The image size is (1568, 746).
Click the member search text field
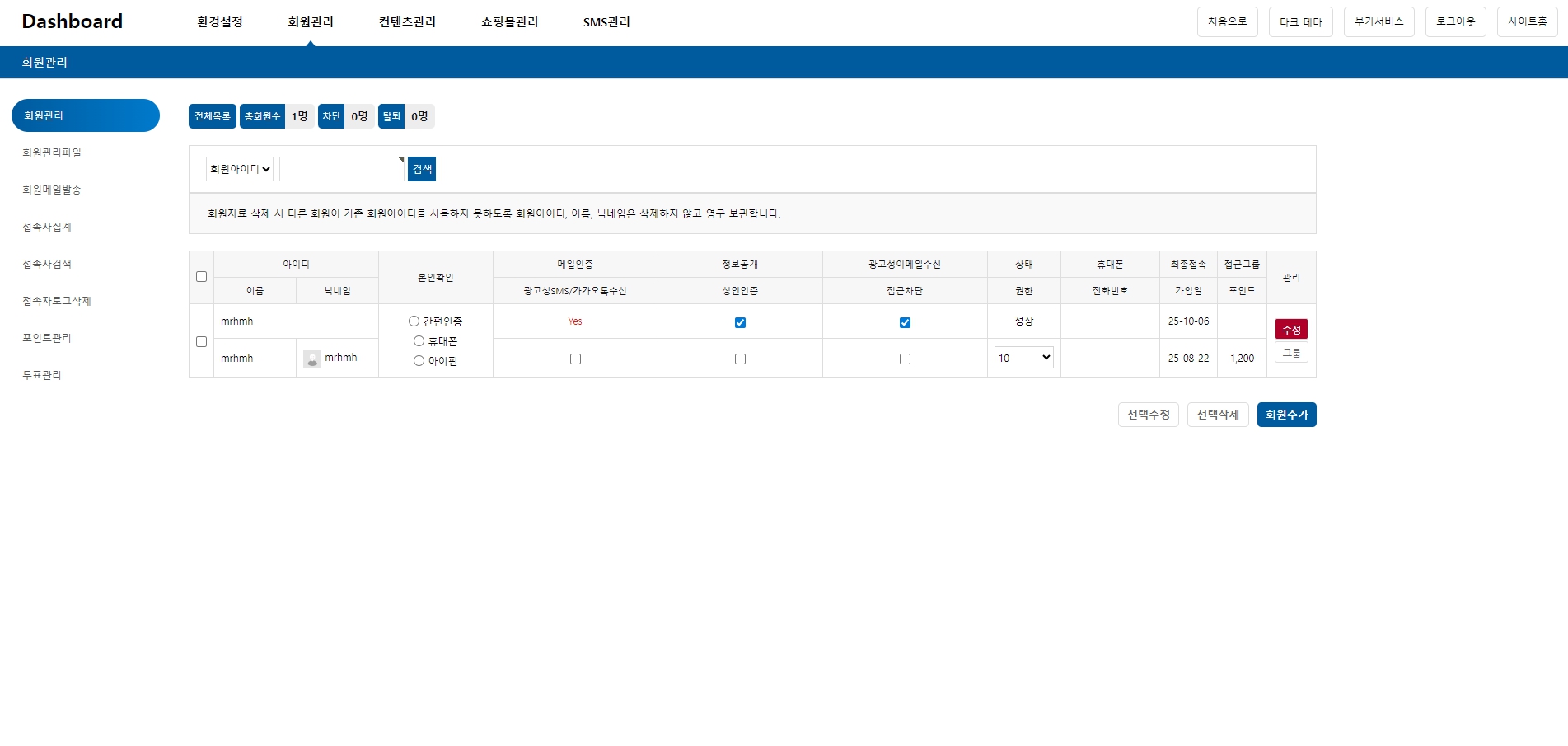341,169
